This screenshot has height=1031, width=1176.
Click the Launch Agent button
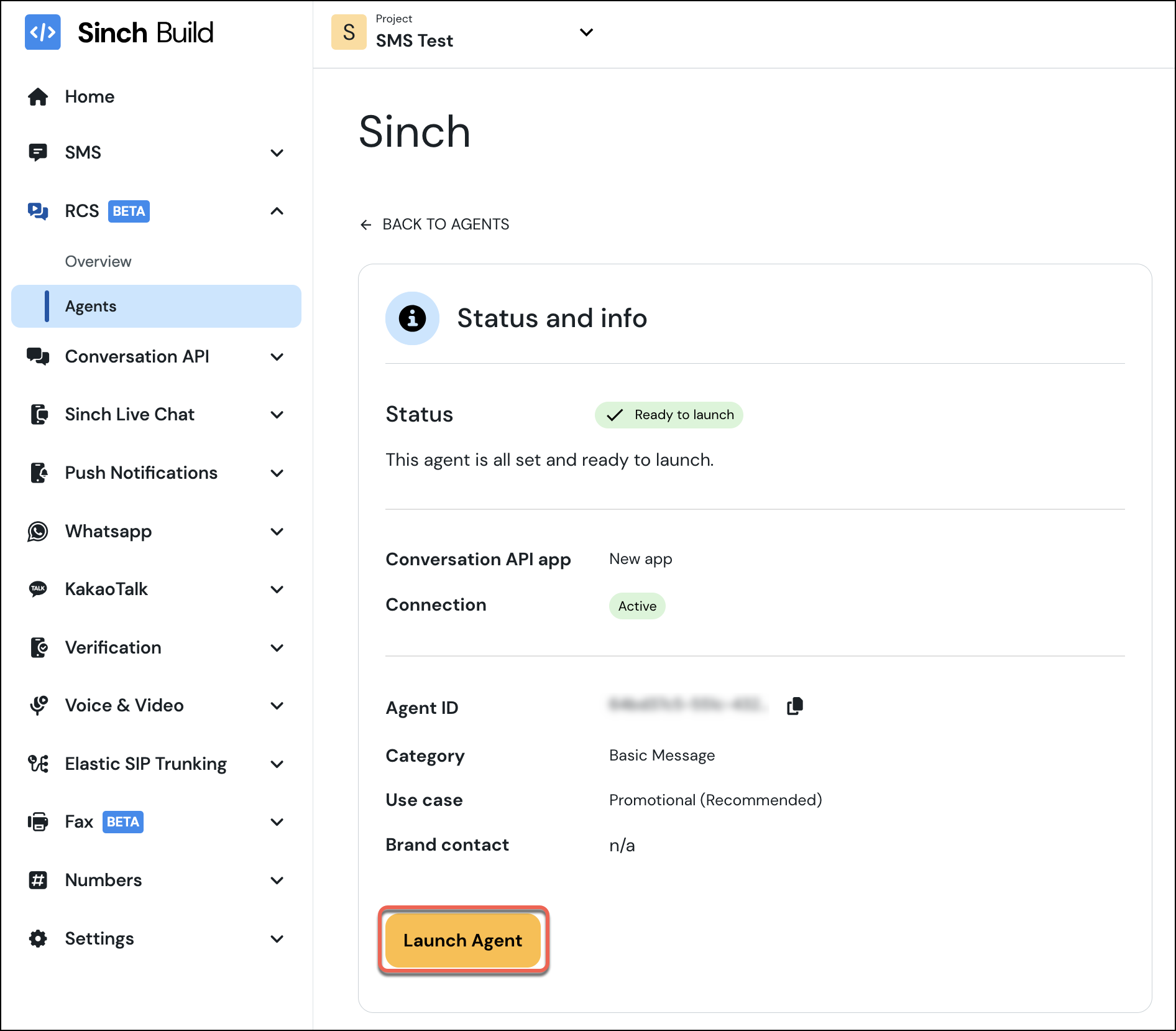tap(462, 940)
